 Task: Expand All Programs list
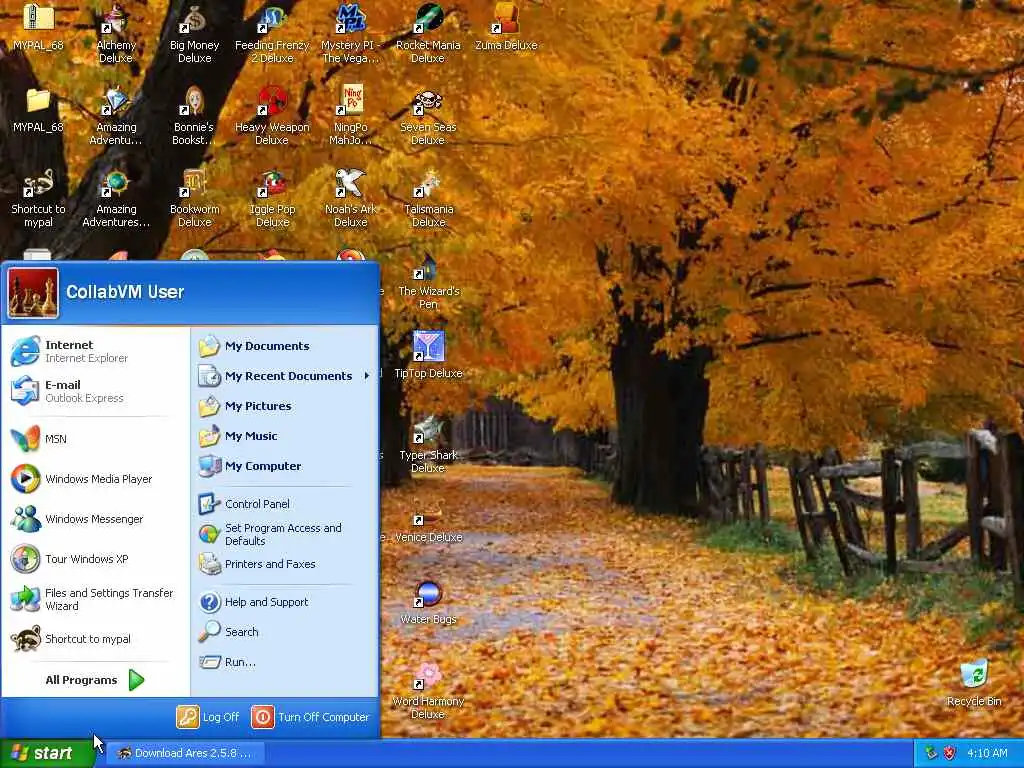point(95,680)
